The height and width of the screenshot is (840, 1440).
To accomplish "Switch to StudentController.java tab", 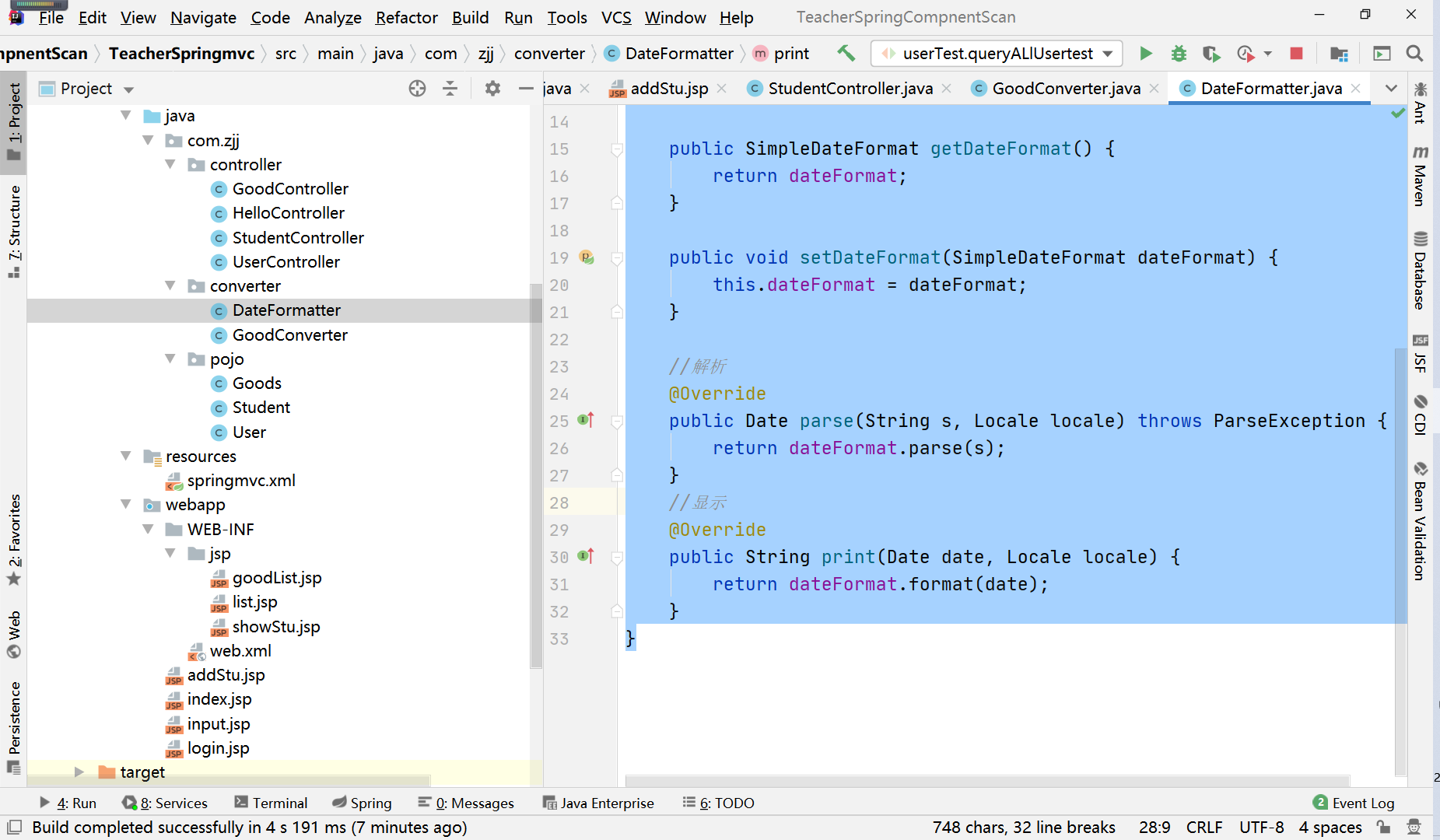I will [x=850, y=89].
